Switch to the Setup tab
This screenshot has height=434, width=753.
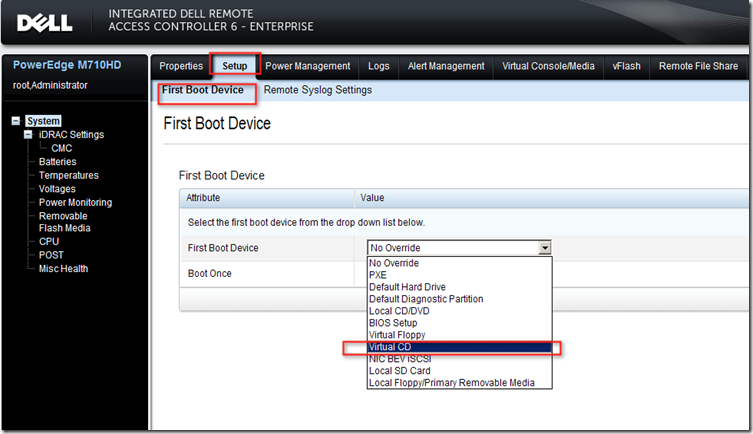(x=235, y=66)
